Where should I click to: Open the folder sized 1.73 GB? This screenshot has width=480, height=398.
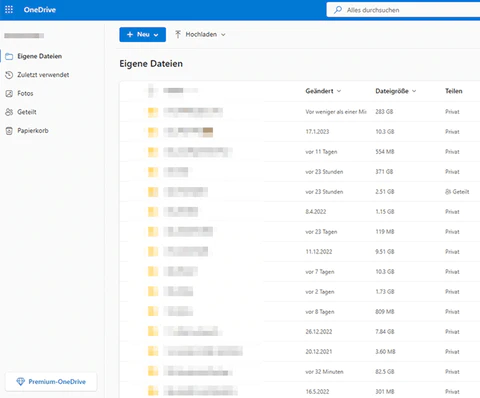178,292
